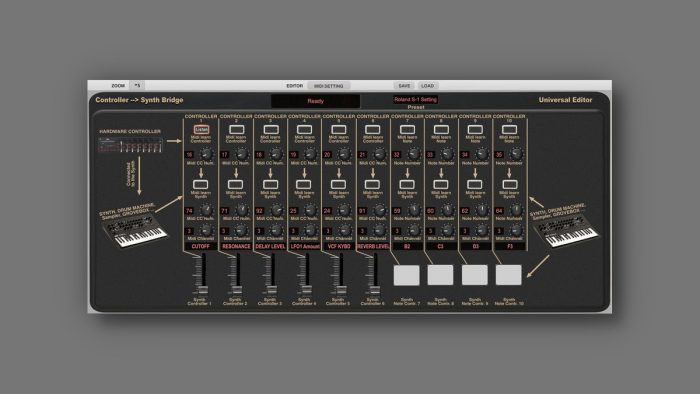Screen dimensions: 700x394
Task: Click the LOAD button
Action: point(428,86)
